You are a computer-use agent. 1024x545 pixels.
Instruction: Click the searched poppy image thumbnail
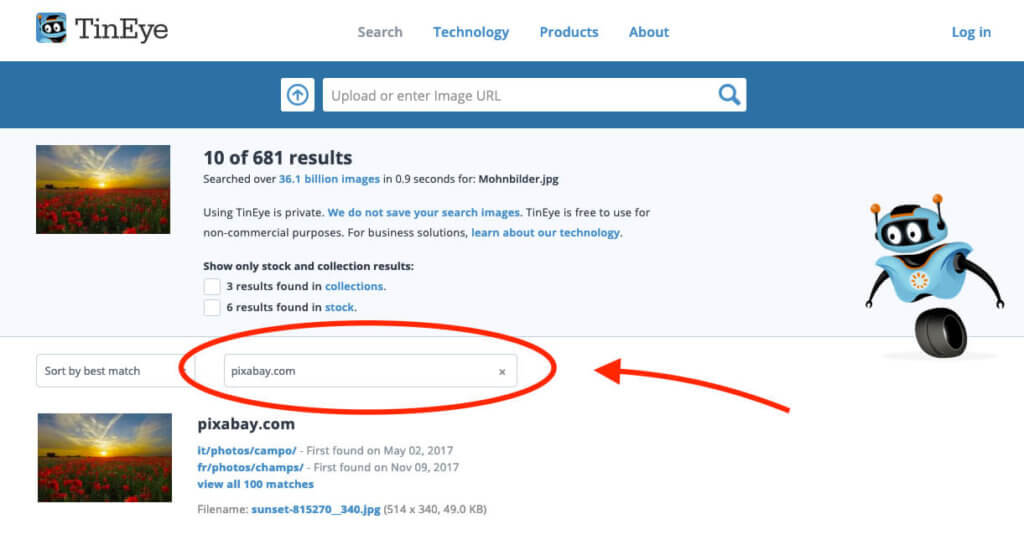tap(103, 189)
